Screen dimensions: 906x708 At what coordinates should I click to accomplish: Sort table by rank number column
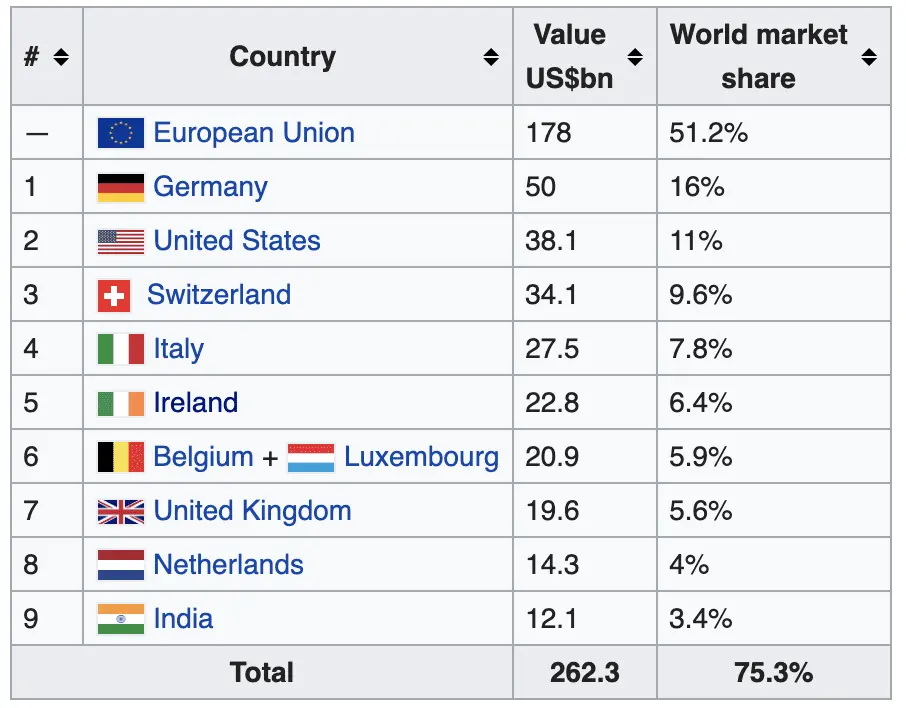[x=61, y=57]
